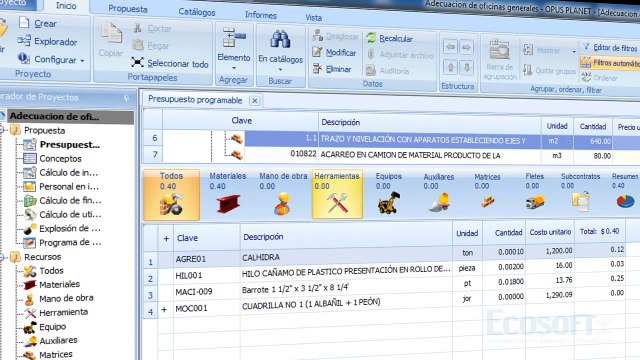Click the right arrow in Estructura

point(466,47)
